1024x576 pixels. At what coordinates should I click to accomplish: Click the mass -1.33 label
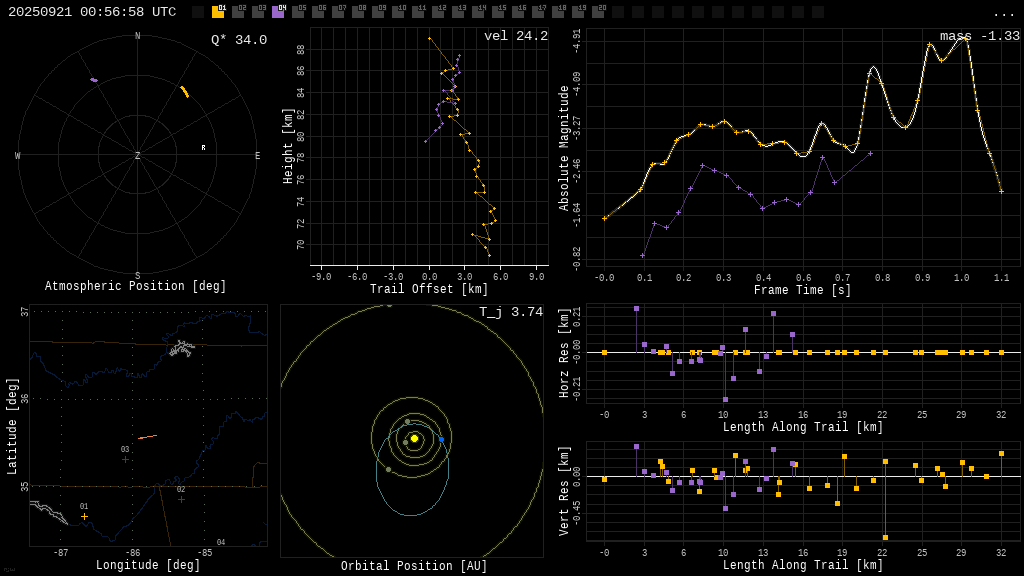[x=979, y=36]
